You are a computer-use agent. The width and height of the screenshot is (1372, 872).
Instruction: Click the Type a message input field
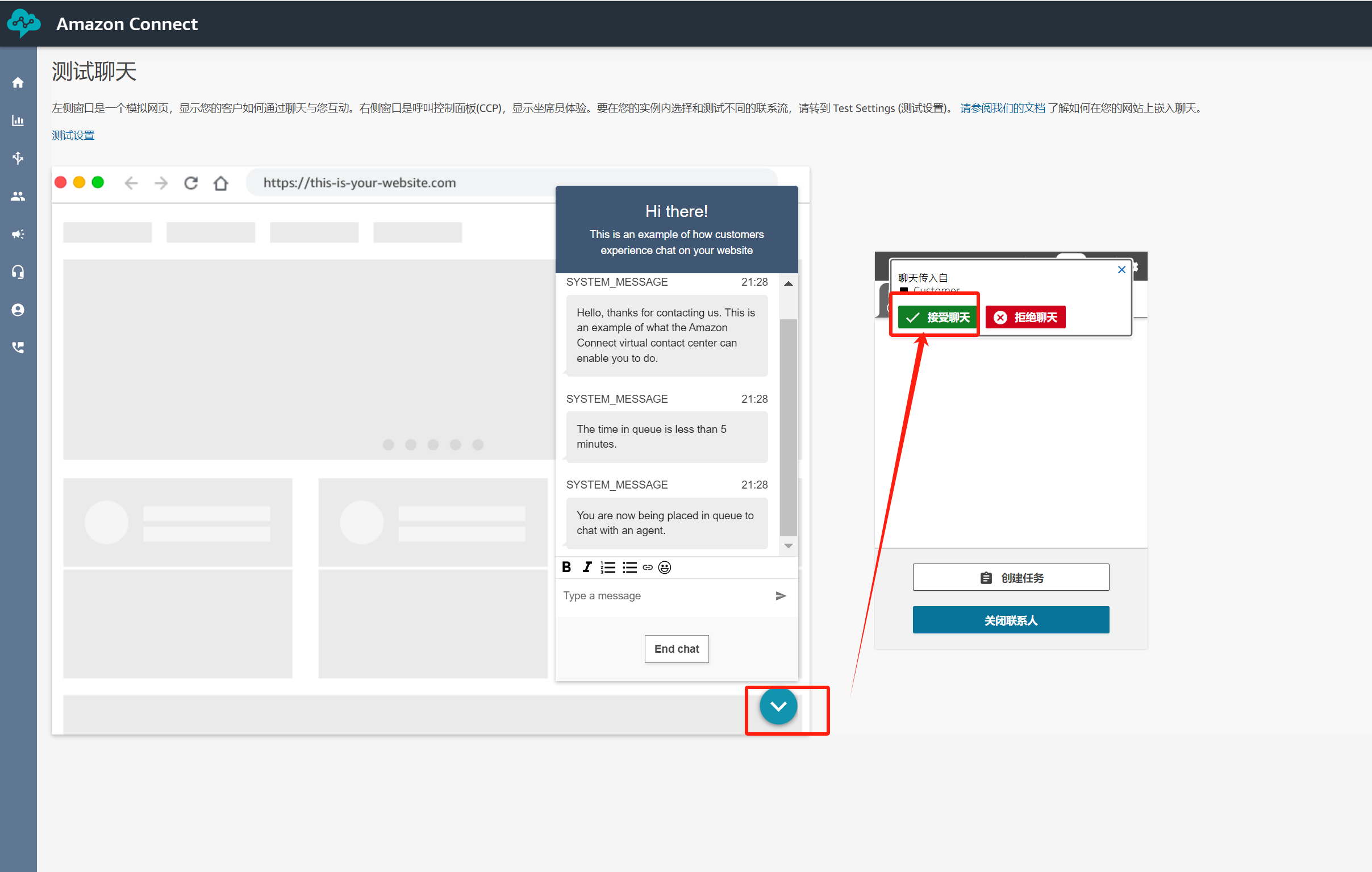point(664,596)
